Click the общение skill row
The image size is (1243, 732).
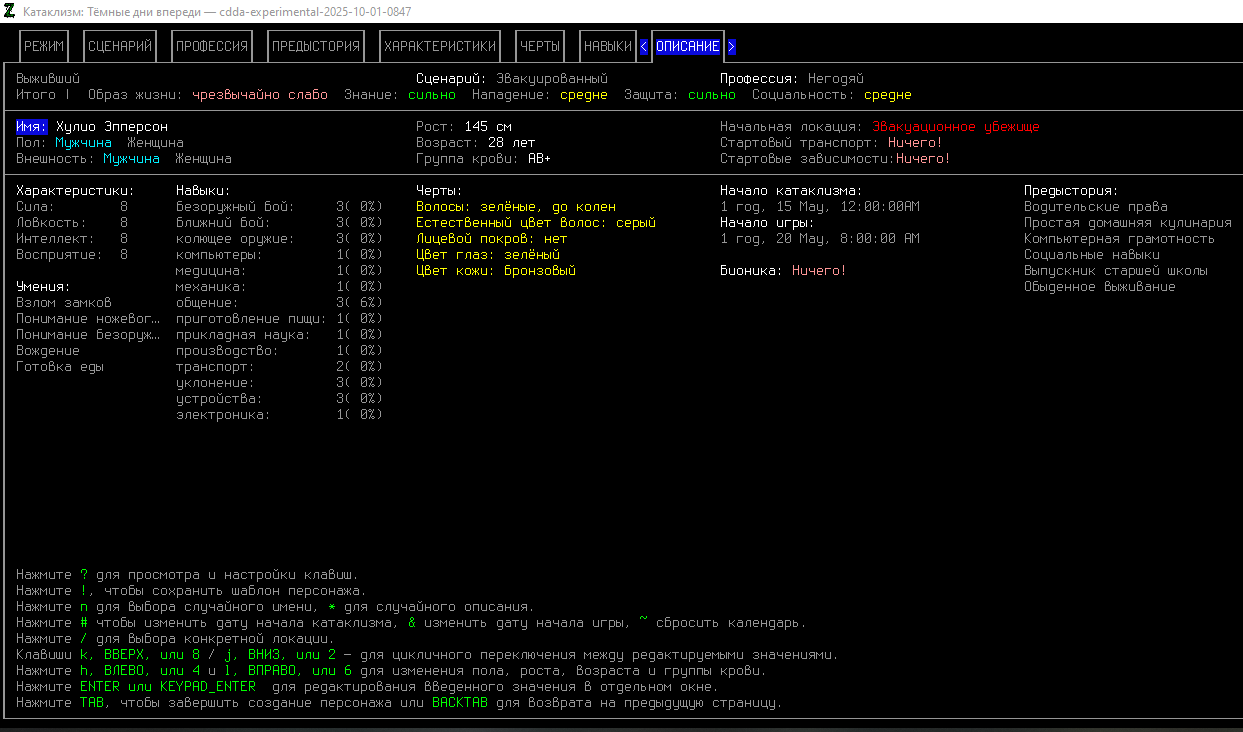click(x=280, y=303)
